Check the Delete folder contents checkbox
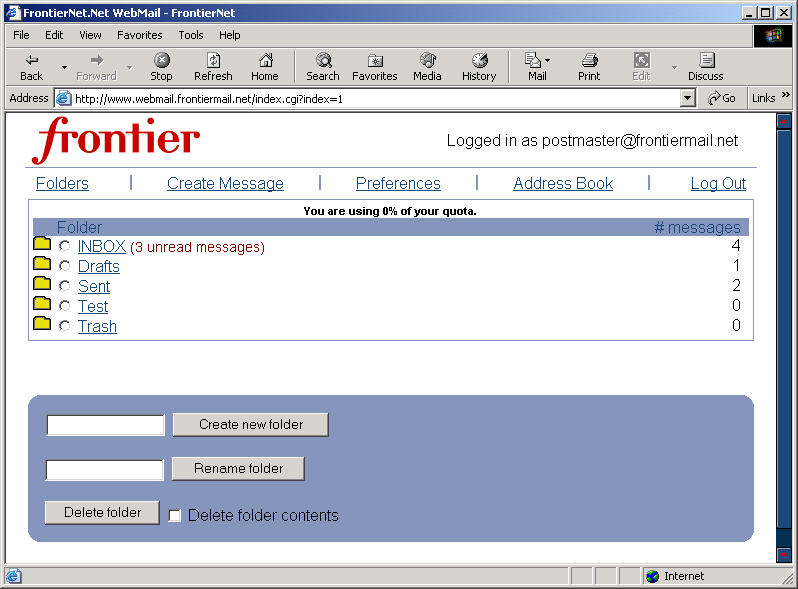 pos(175,516)
